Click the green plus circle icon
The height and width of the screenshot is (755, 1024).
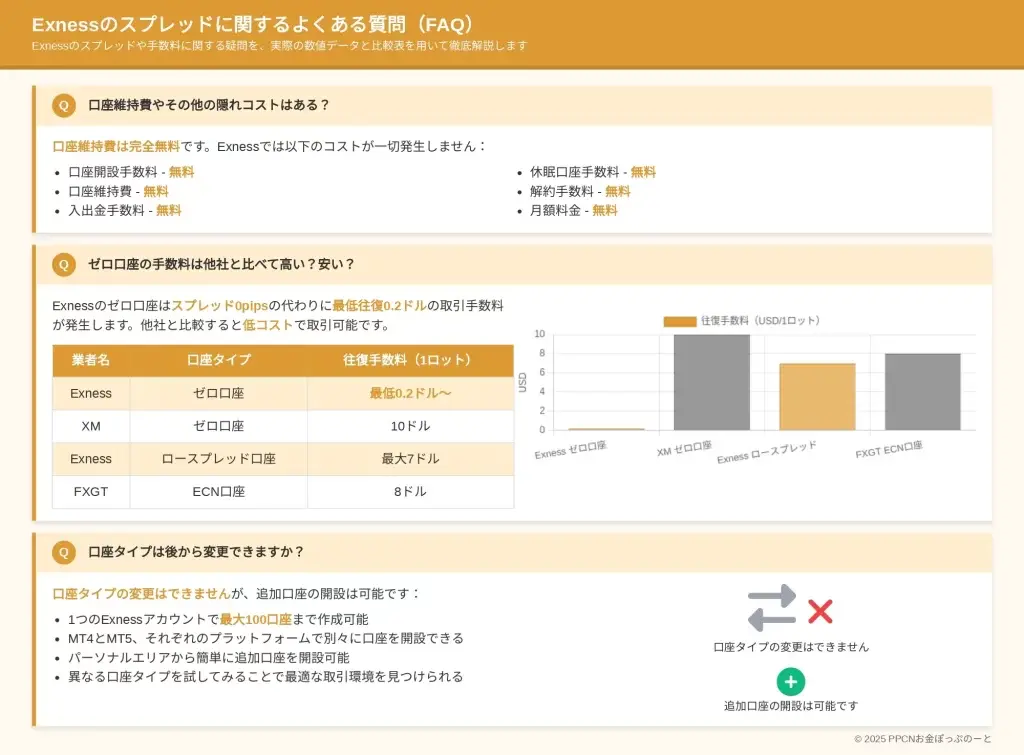(790, 682)
